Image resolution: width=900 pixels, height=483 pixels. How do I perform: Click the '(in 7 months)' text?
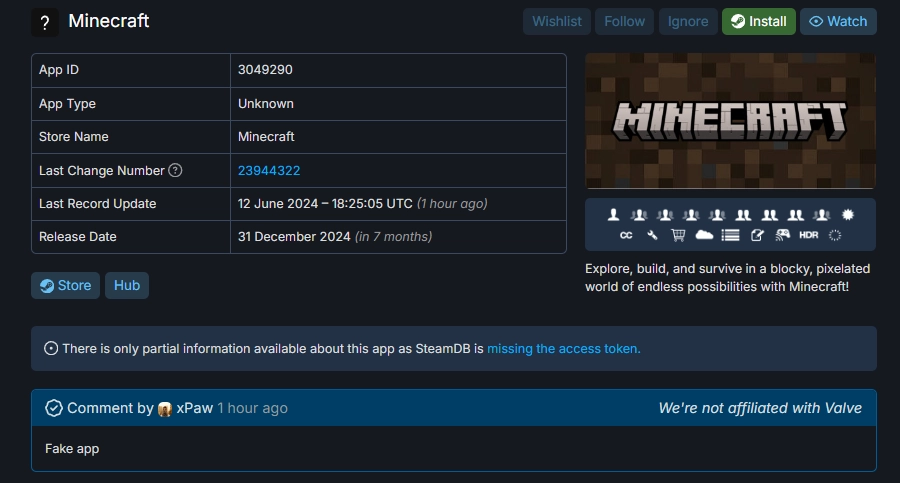click(394, 237)
